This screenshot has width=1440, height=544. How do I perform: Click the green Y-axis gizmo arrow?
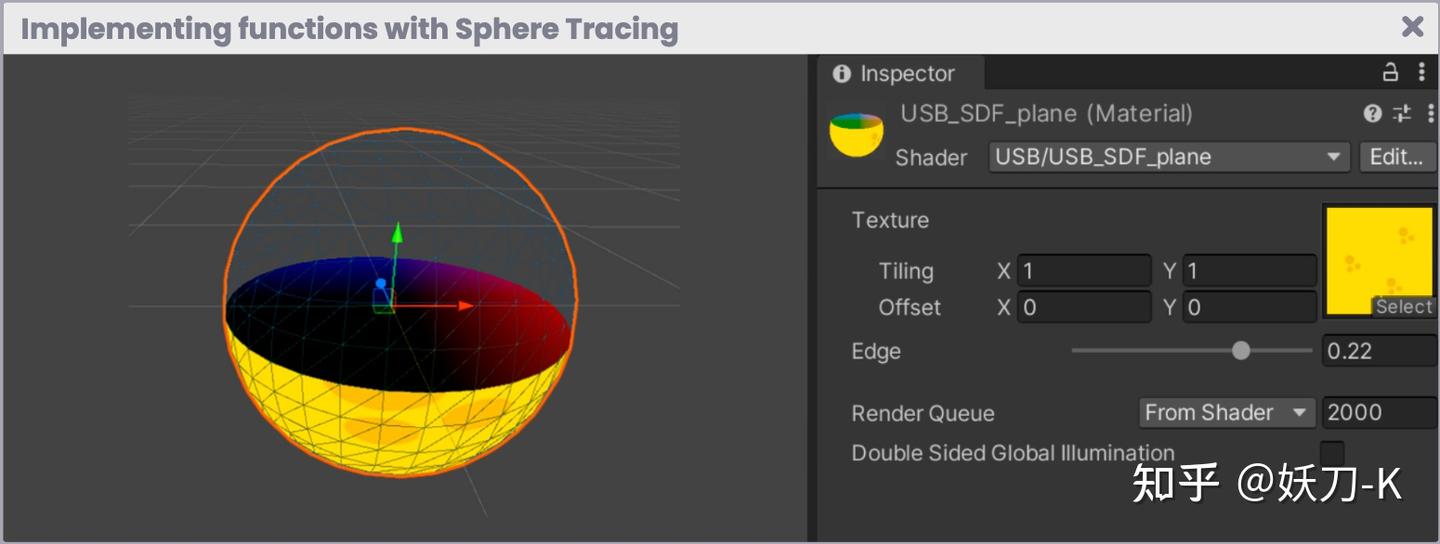pos(397,233)
